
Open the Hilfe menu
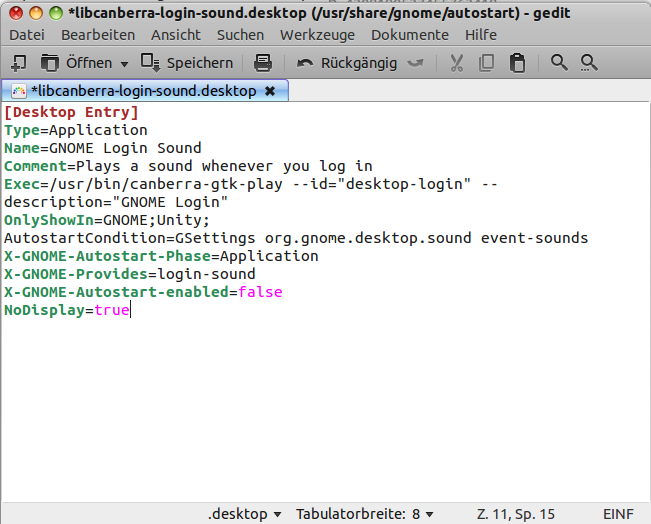pyautogui.click(x=481, y=35)
